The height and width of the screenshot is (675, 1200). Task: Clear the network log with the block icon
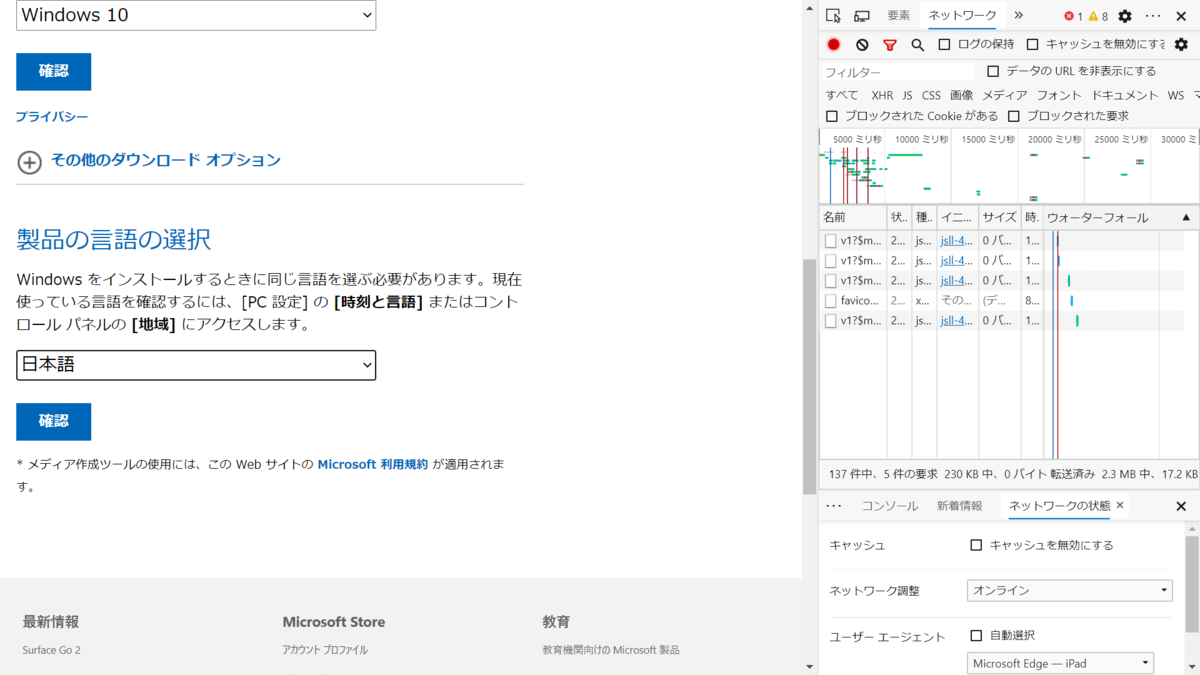coord(862,45)
